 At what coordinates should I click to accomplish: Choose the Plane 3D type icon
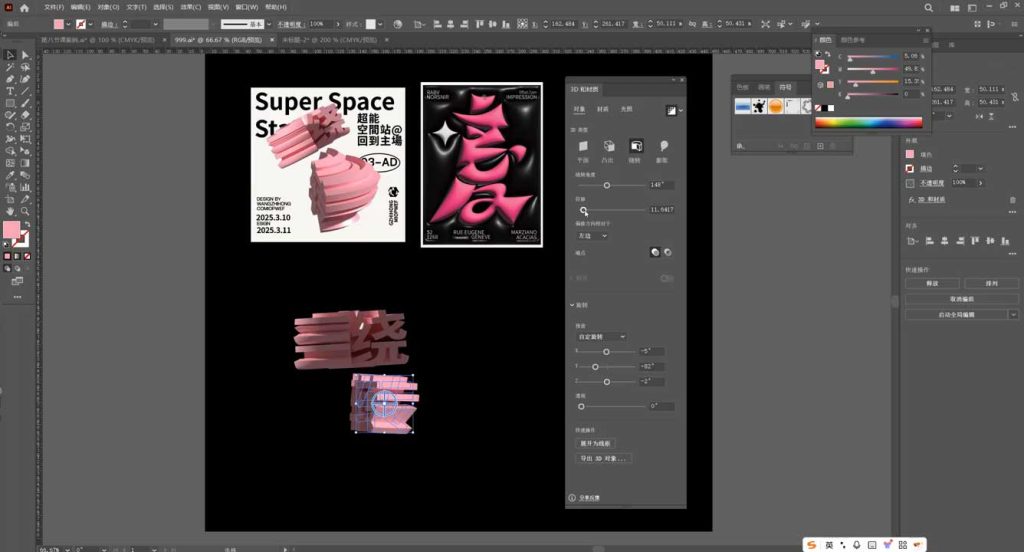(583, 146)
